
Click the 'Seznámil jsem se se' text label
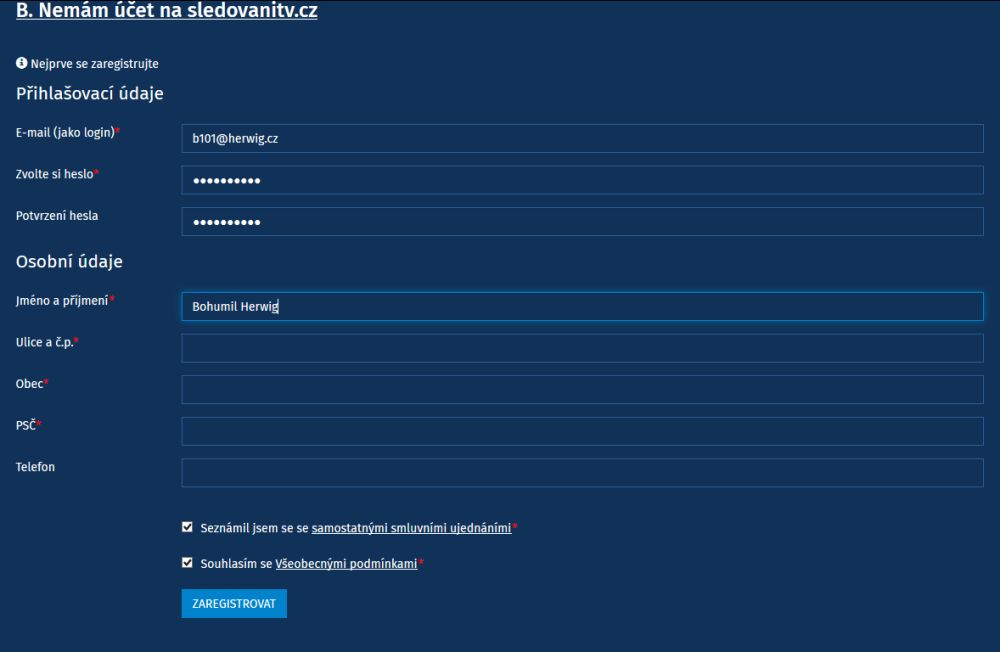(254, 528)
